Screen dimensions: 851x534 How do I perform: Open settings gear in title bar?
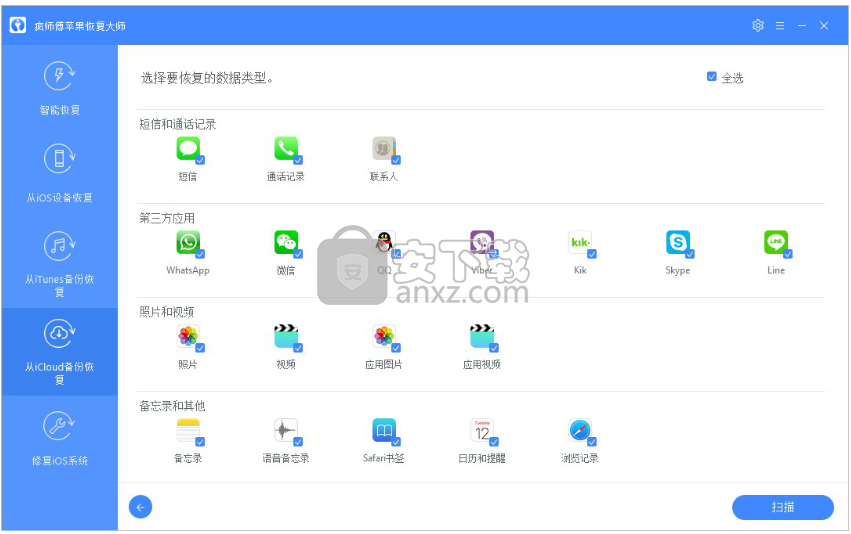[x=758, y=26]
